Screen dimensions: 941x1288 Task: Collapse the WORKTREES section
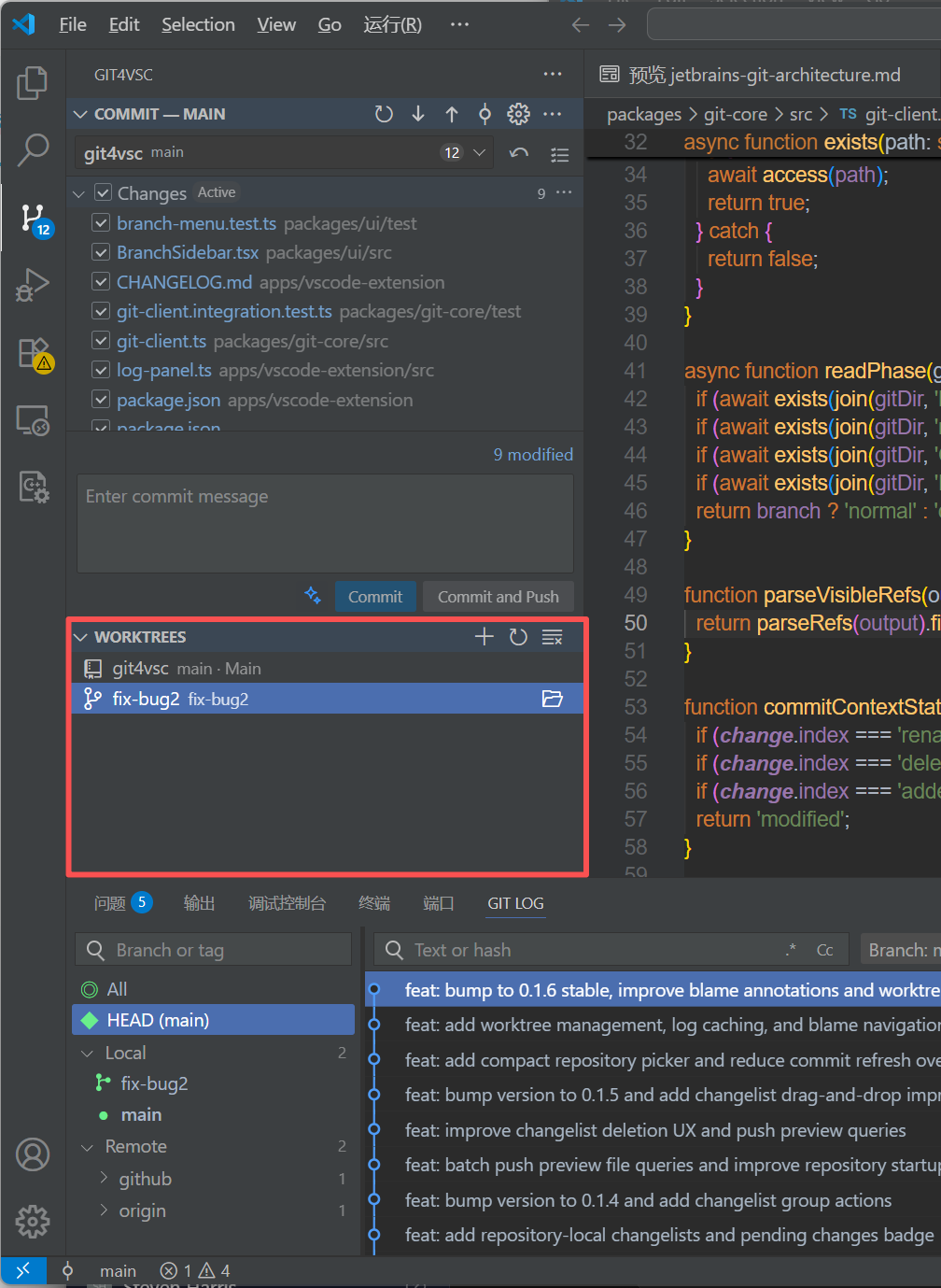80,637
